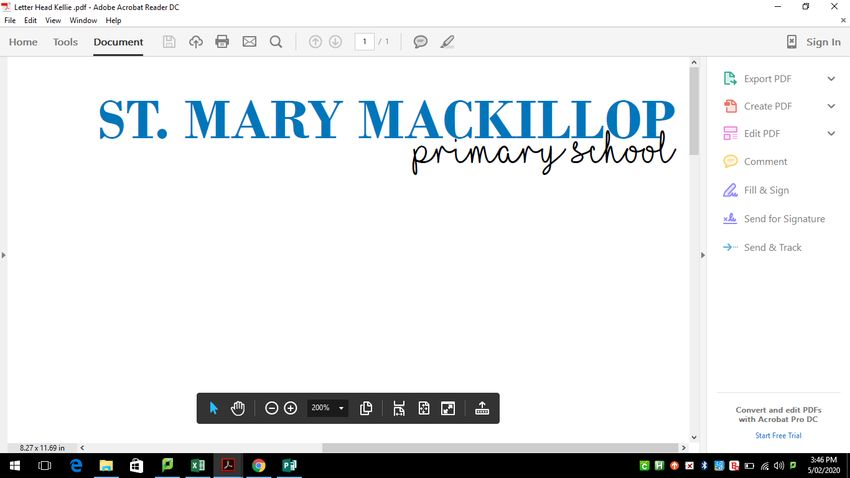Click the scroll up arrow of vertical scrollbar
Viewport: 850px width, 478px height.
(694, 62)
